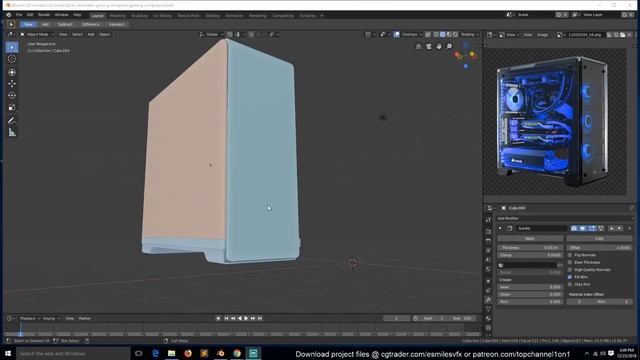This screenshot has height=360, width=640.
Task: Switch to solid viewport shading
Action: (x=442, y=35)
